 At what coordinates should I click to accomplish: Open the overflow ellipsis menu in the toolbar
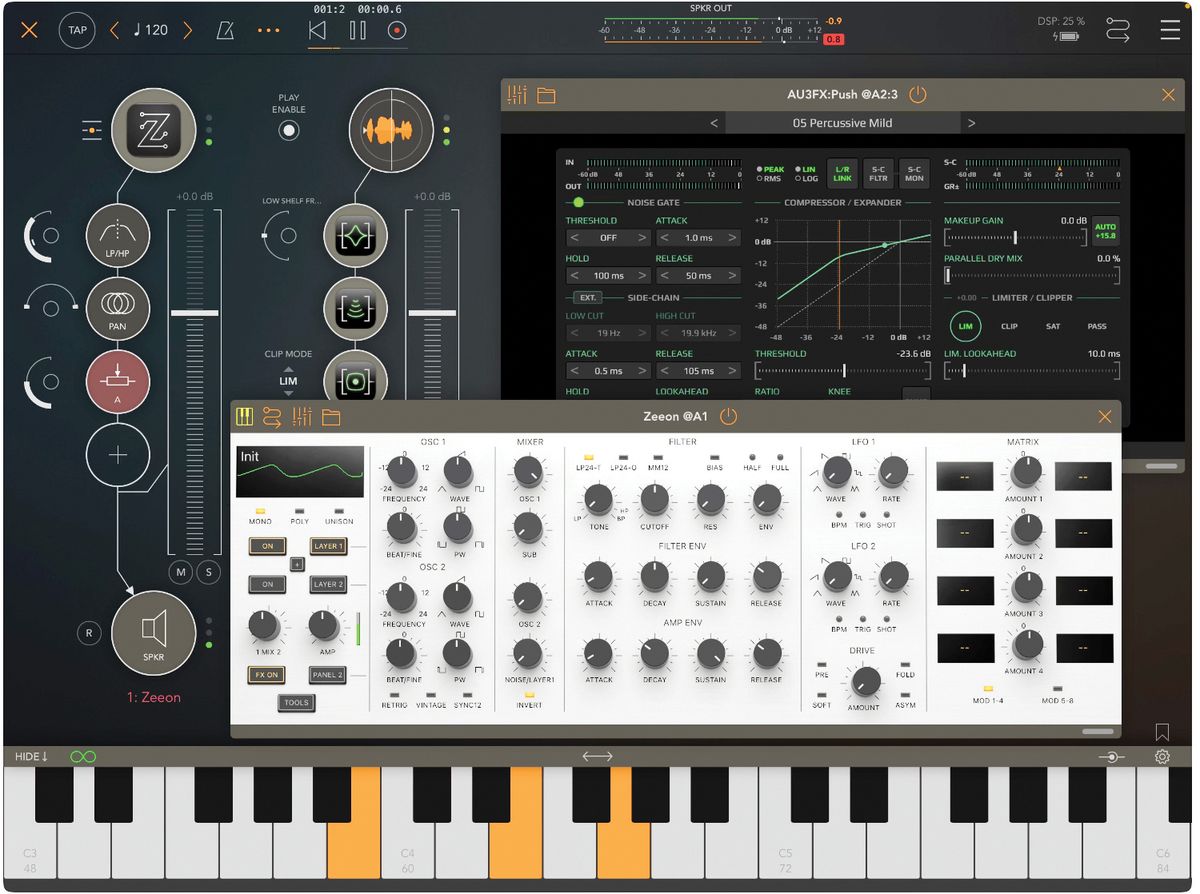(267, 30)
